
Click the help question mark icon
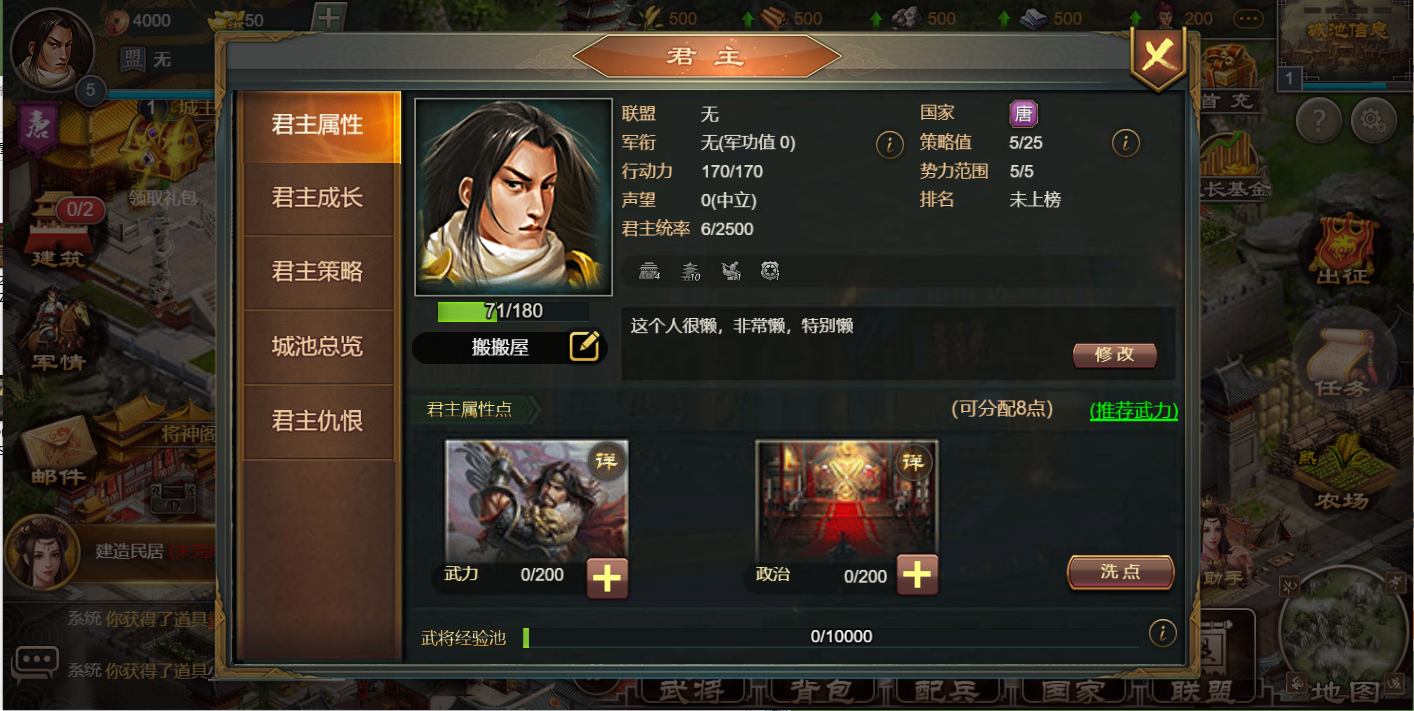(x=1319, y=122)
